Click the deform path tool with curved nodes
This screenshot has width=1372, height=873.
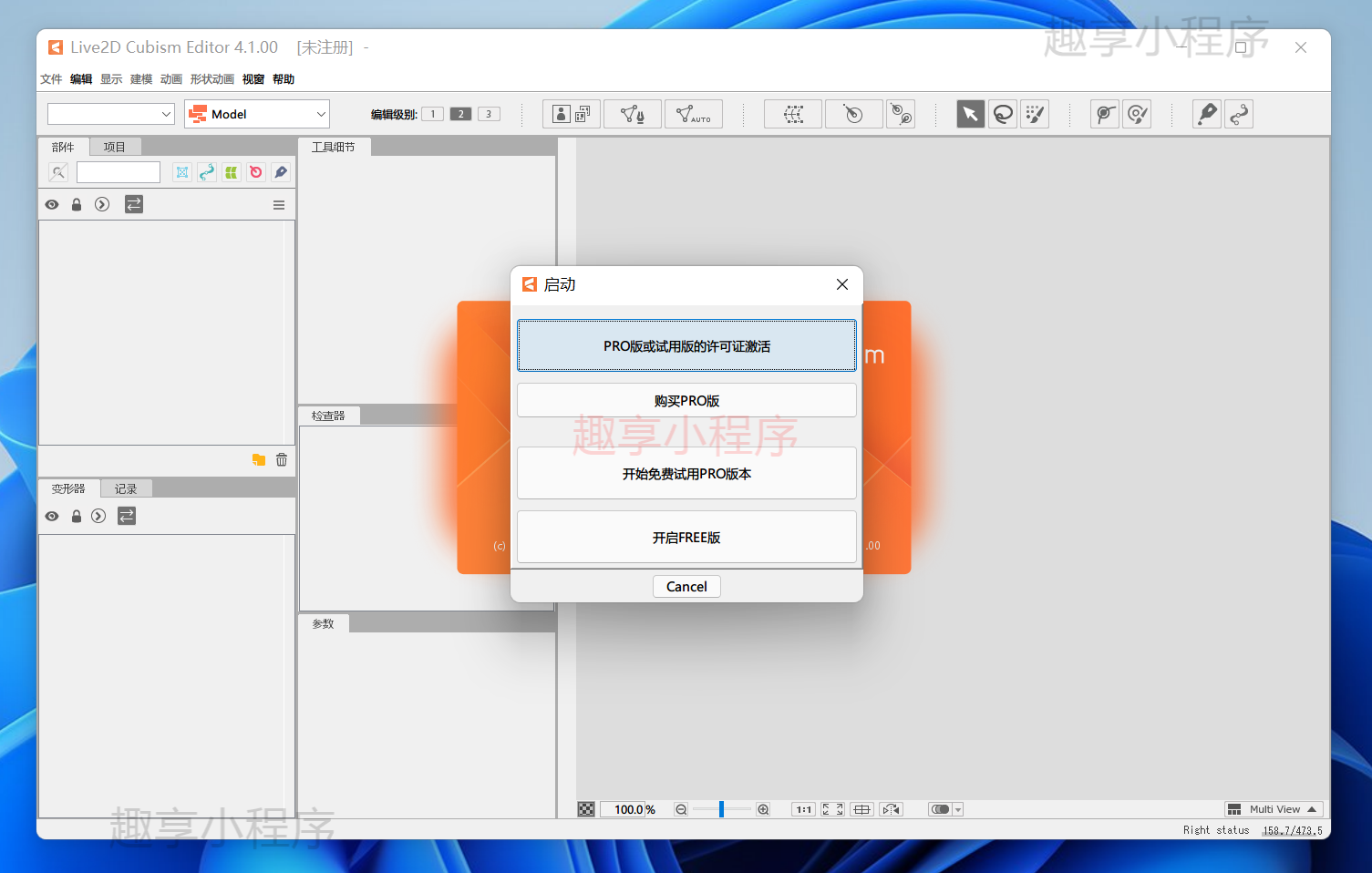click(x=1239, y=114)
